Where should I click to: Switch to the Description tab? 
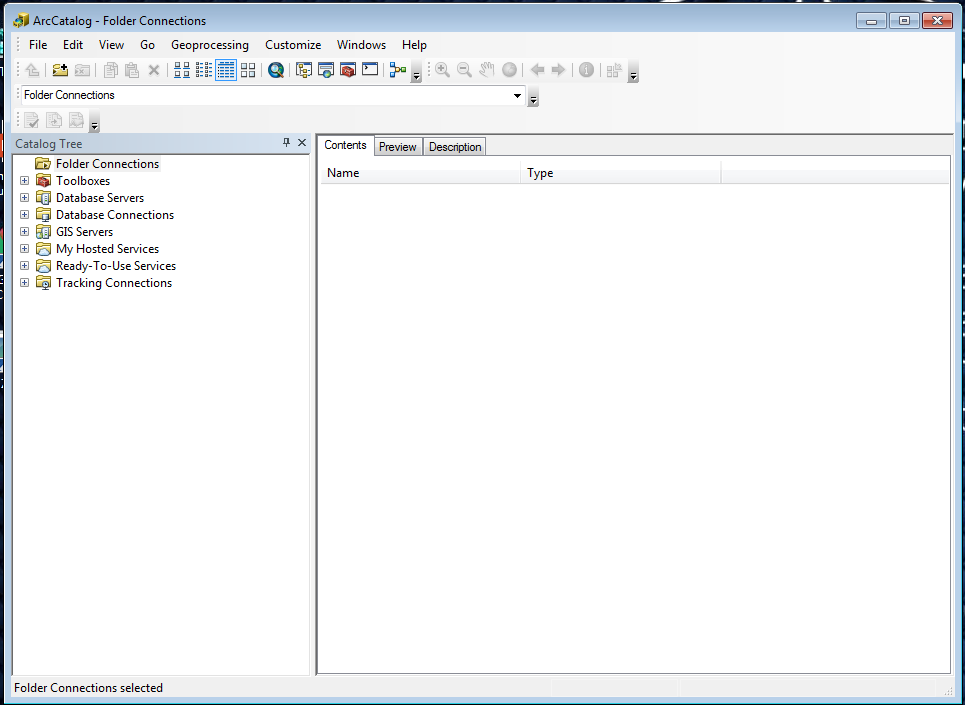(x=455, y=147)
